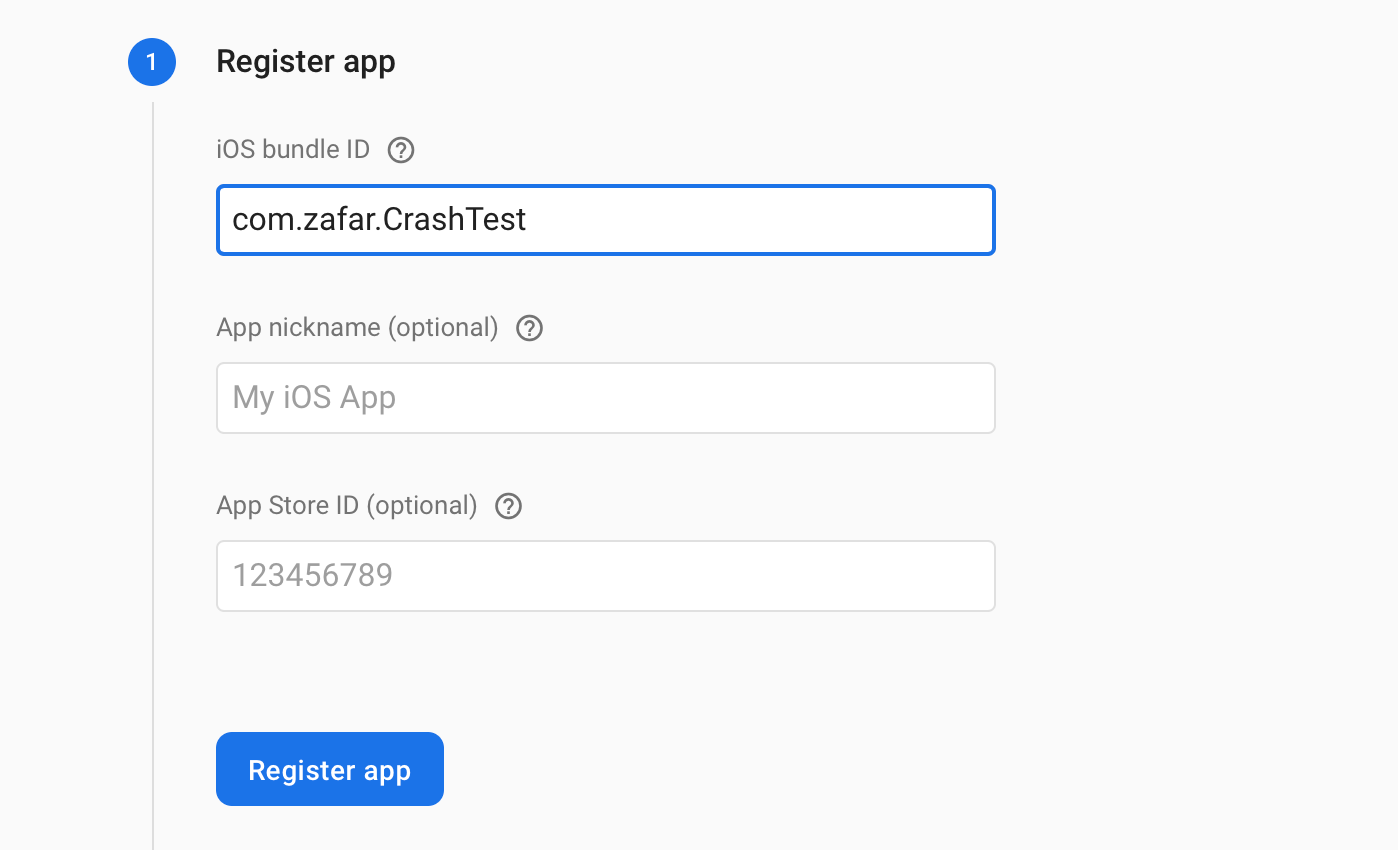The height and width of the screenshot is (850, 1398).
Task: Select the App Store ID field showing 123456789
Action: click(x=605, y=575)
